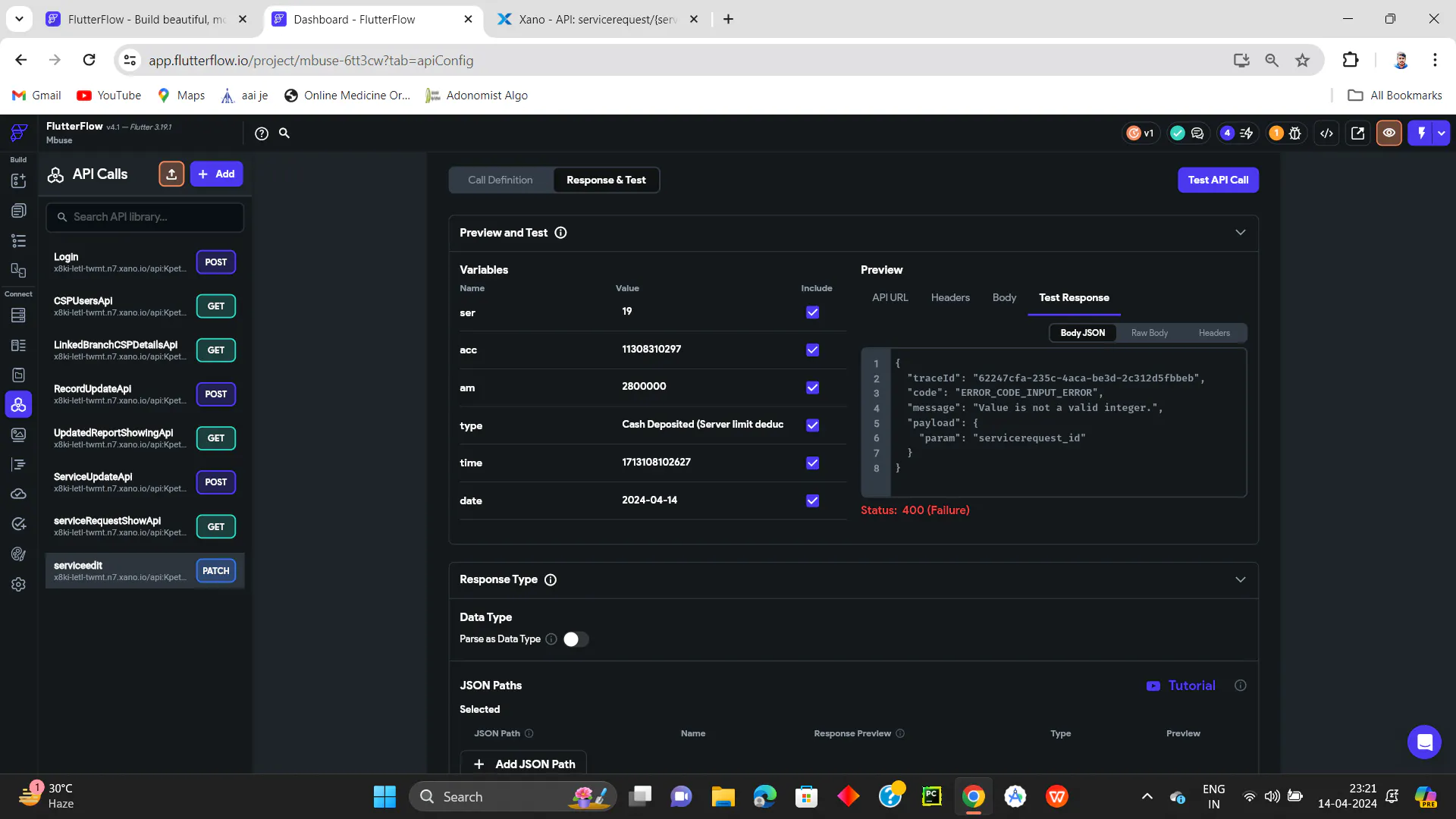Image resolution: width=1456 pixels, height=819 pixels.
Task: Click the open in new window icon
Action: [x=1357, y=133]
